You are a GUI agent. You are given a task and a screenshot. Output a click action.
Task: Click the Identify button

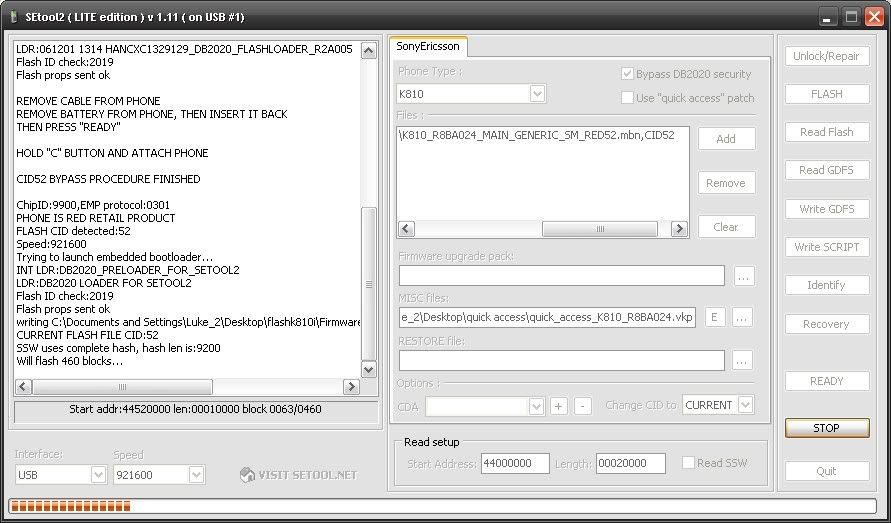click(x=827, y=285)
